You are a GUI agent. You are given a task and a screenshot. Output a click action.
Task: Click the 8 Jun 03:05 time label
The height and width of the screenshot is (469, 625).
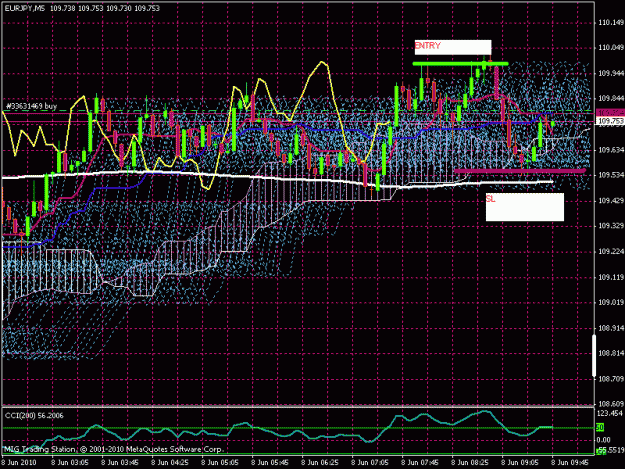click(71, 463)
